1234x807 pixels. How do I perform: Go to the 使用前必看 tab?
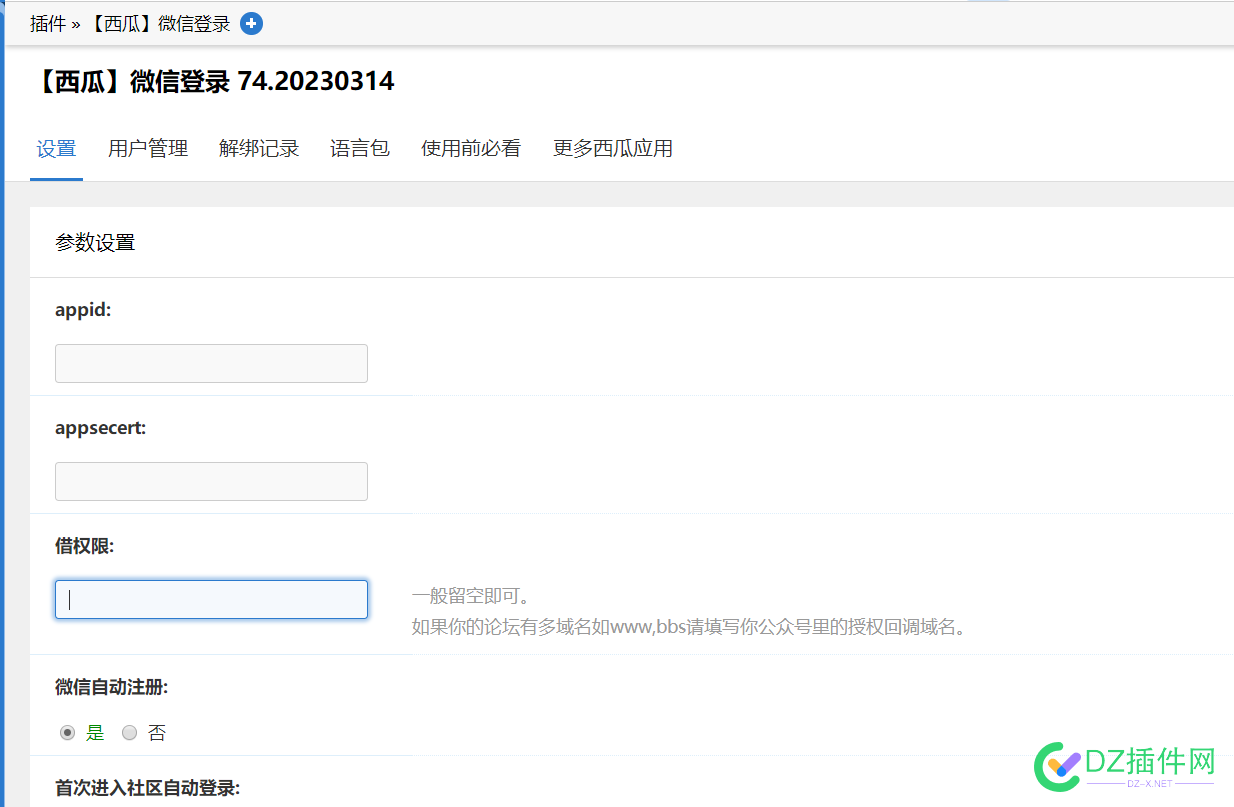[471, 149]
